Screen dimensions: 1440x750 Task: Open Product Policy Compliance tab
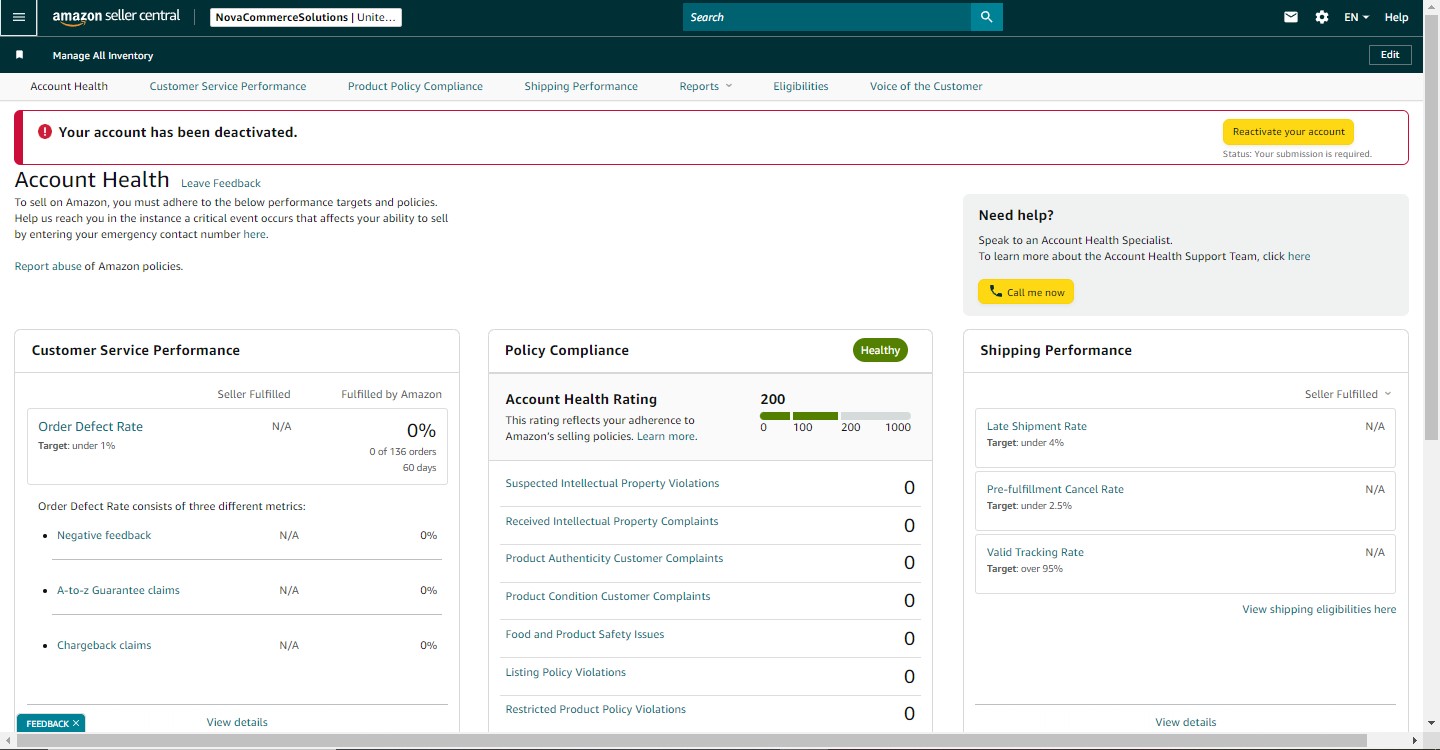click(415, 86)
